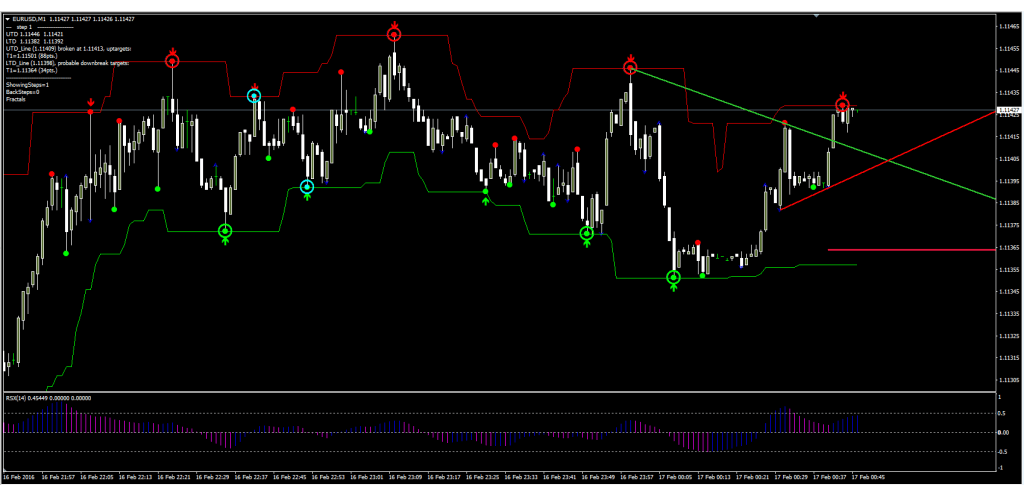
Task: Click the RSI scale value -0.5
Action: pos(1003,451)
